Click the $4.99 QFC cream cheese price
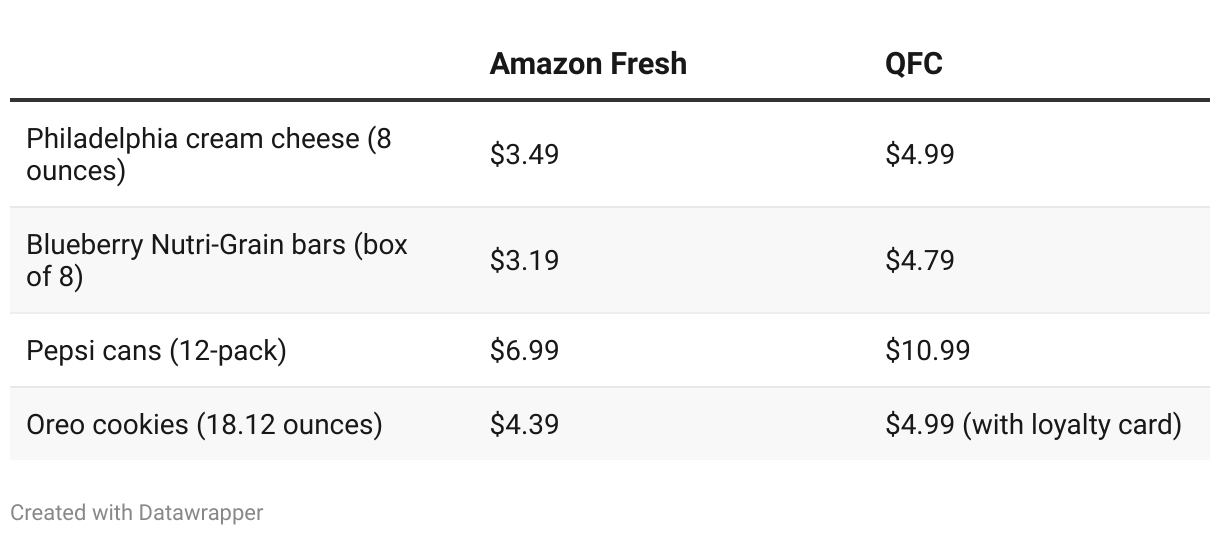The image size is (1220, 536). [919, 154]
